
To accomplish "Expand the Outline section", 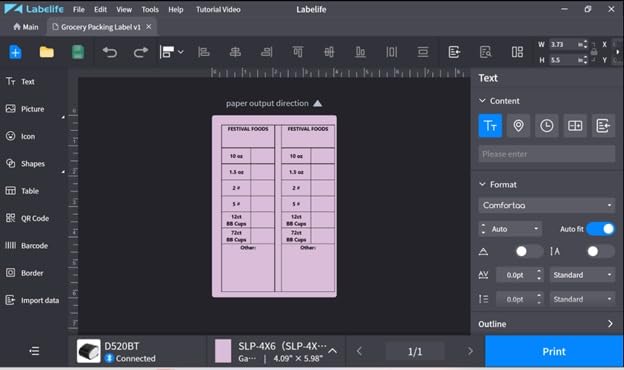I will [x=546, y=324].
